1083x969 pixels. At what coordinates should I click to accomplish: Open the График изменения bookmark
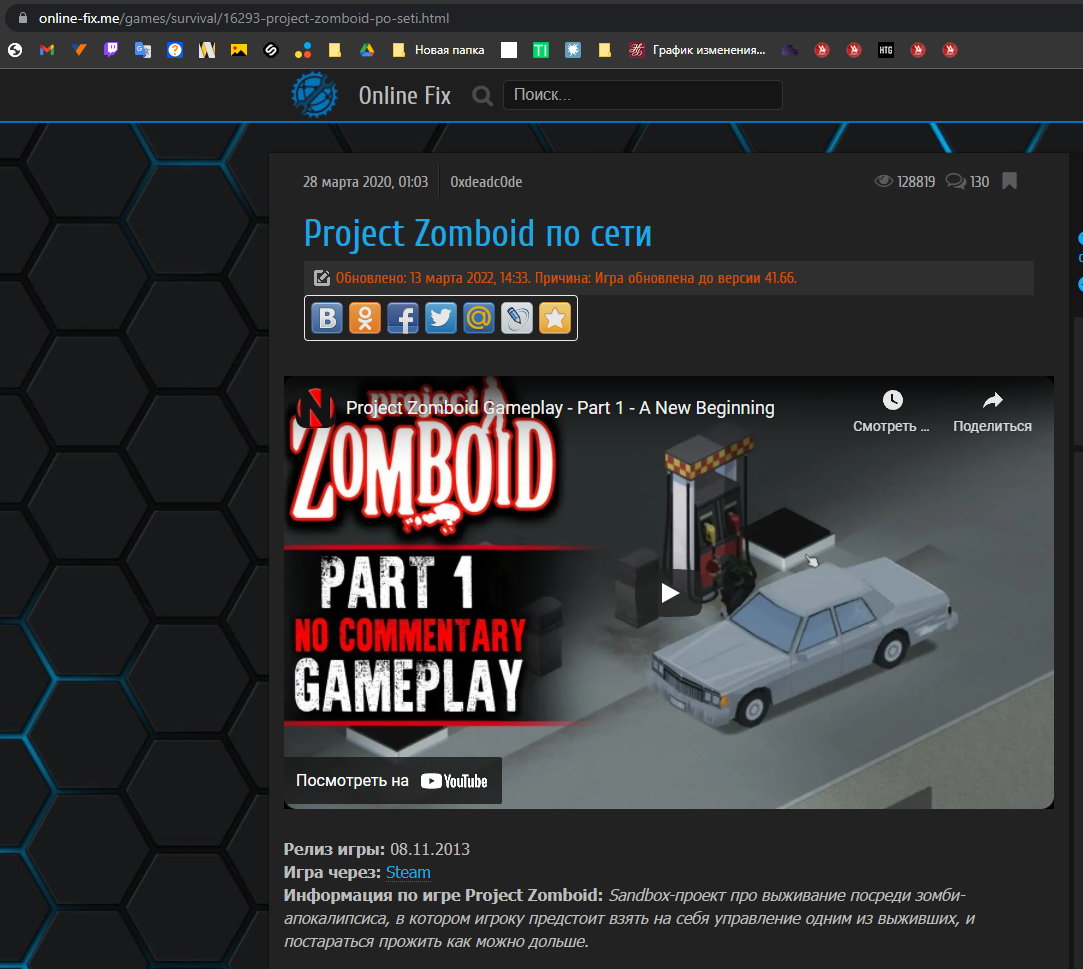[697, 50]
